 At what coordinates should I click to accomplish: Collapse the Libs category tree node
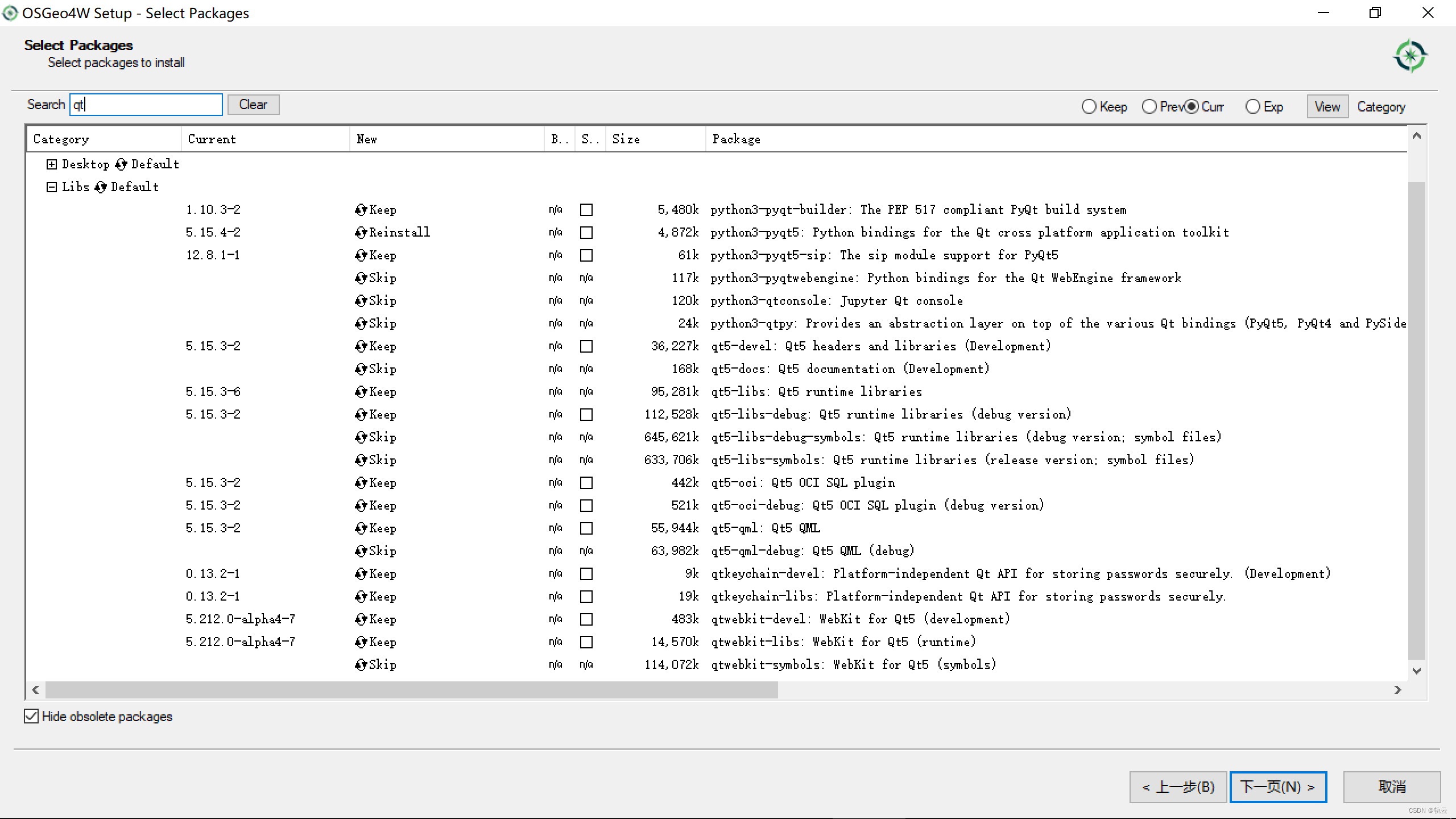[52, 187]
